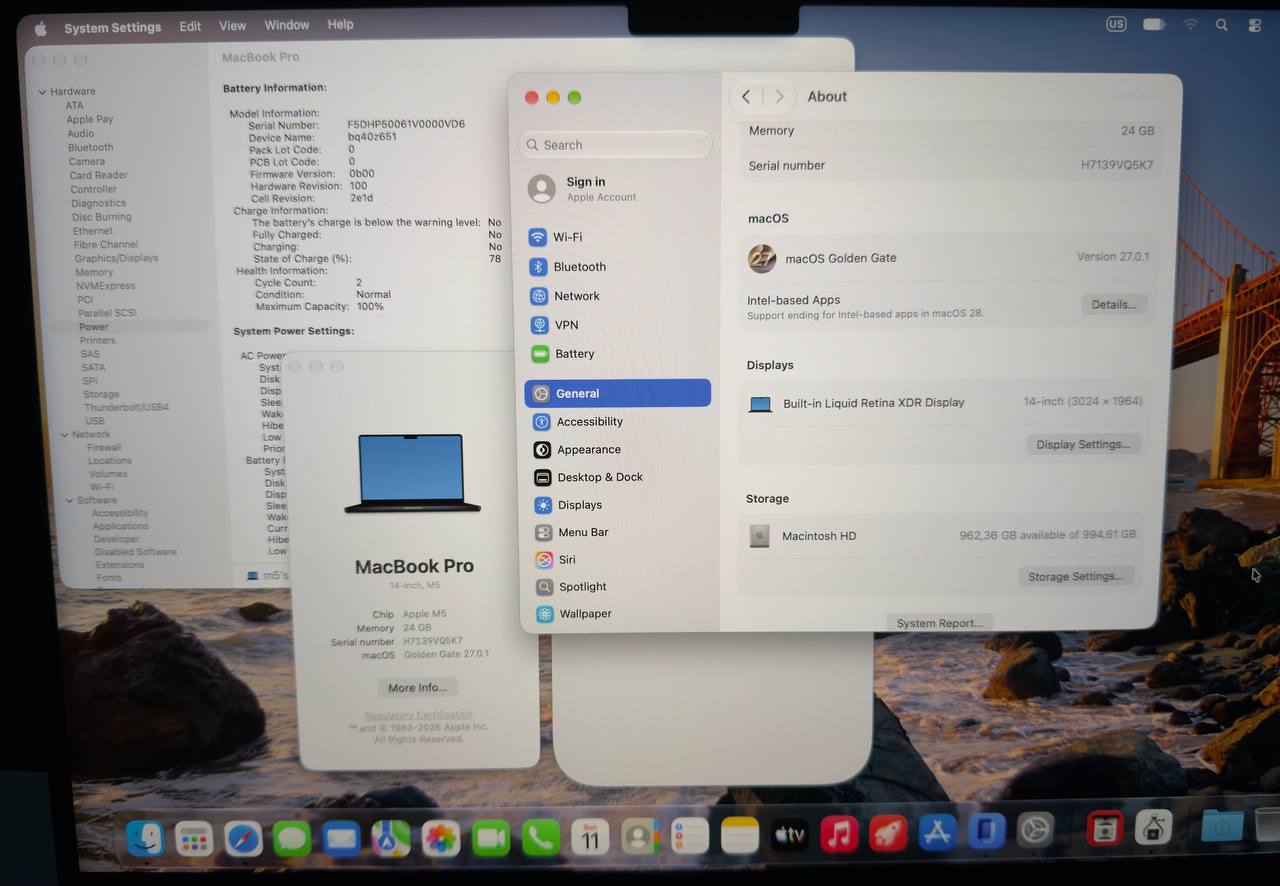Image resolution: width=1280 pixels, height=886 pixels.
Task: Open the Help menu
Action: click(x=340, y=24)
